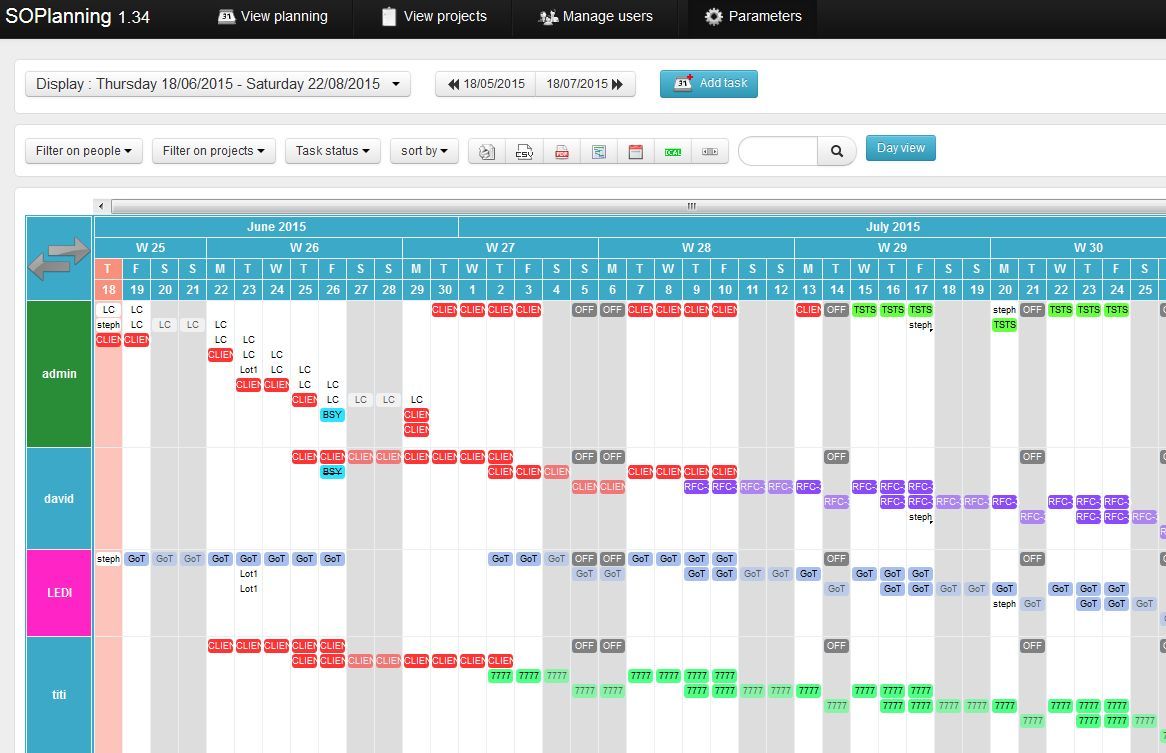
Task: Click the column width adjustment icon
Action: point(710,151)
